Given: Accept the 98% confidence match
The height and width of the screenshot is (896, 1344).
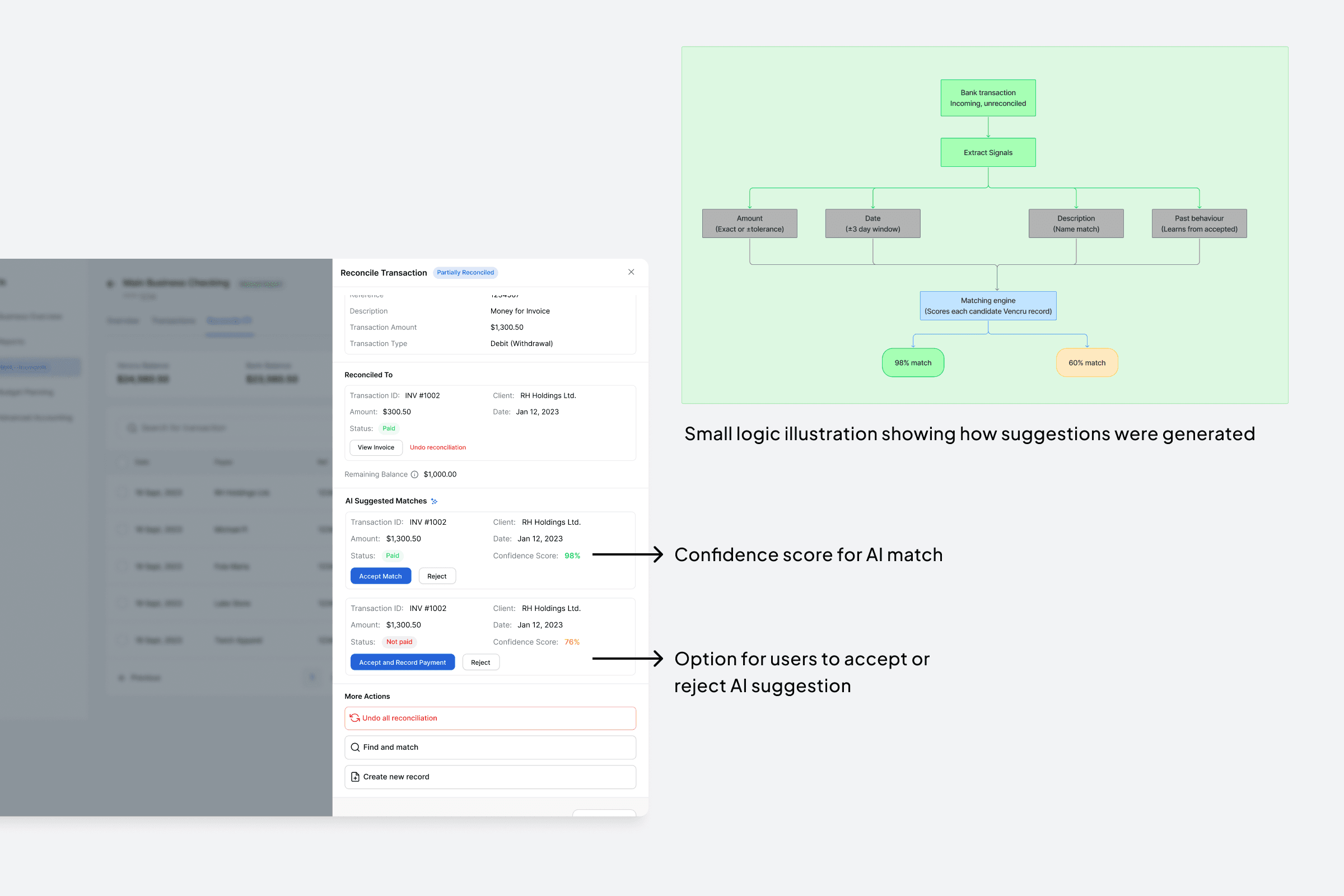Looking at the screenshot, I should pyautogui.click(x=381, y=576).
